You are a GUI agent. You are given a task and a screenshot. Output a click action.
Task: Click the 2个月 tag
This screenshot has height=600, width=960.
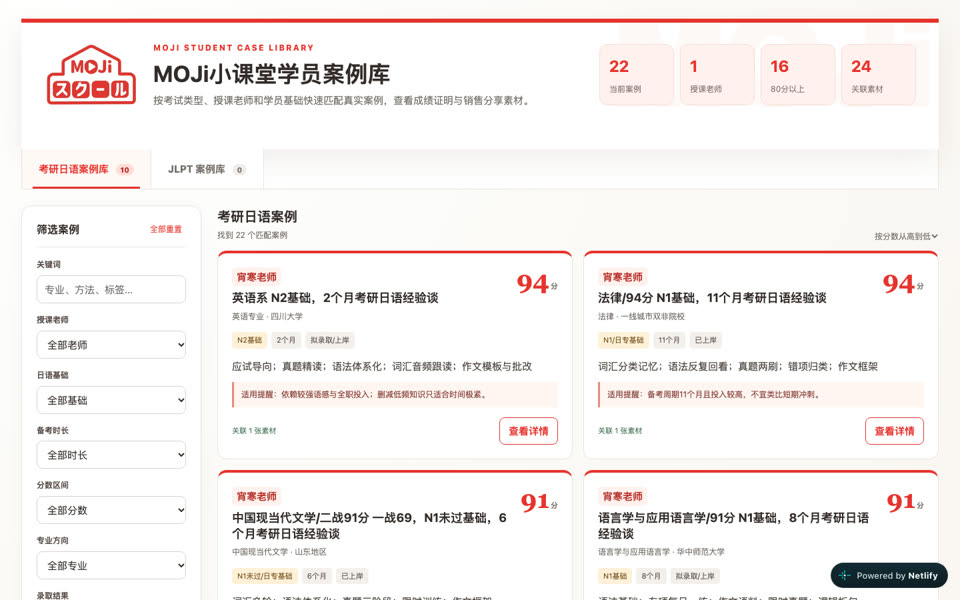pos(286,340)
